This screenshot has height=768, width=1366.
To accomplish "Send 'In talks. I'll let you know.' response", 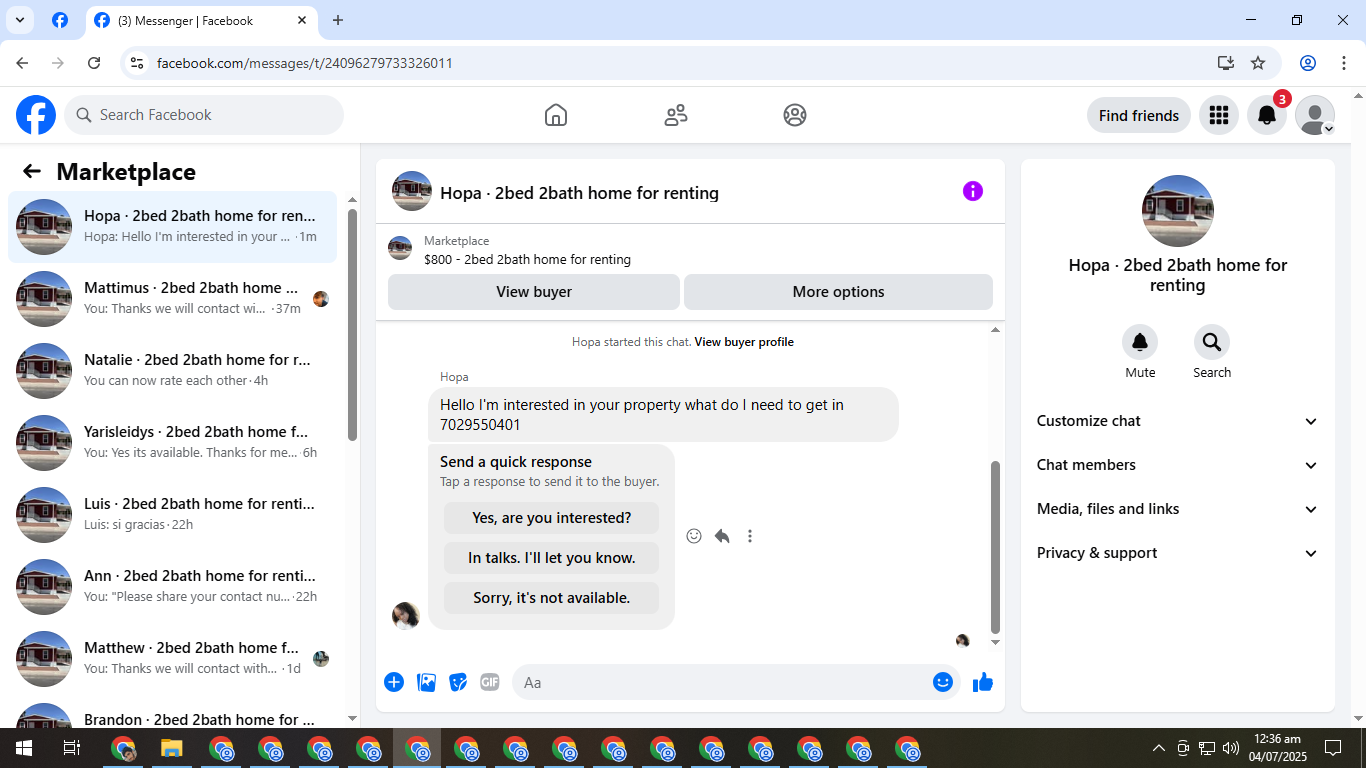I will [x=551, y=558].
